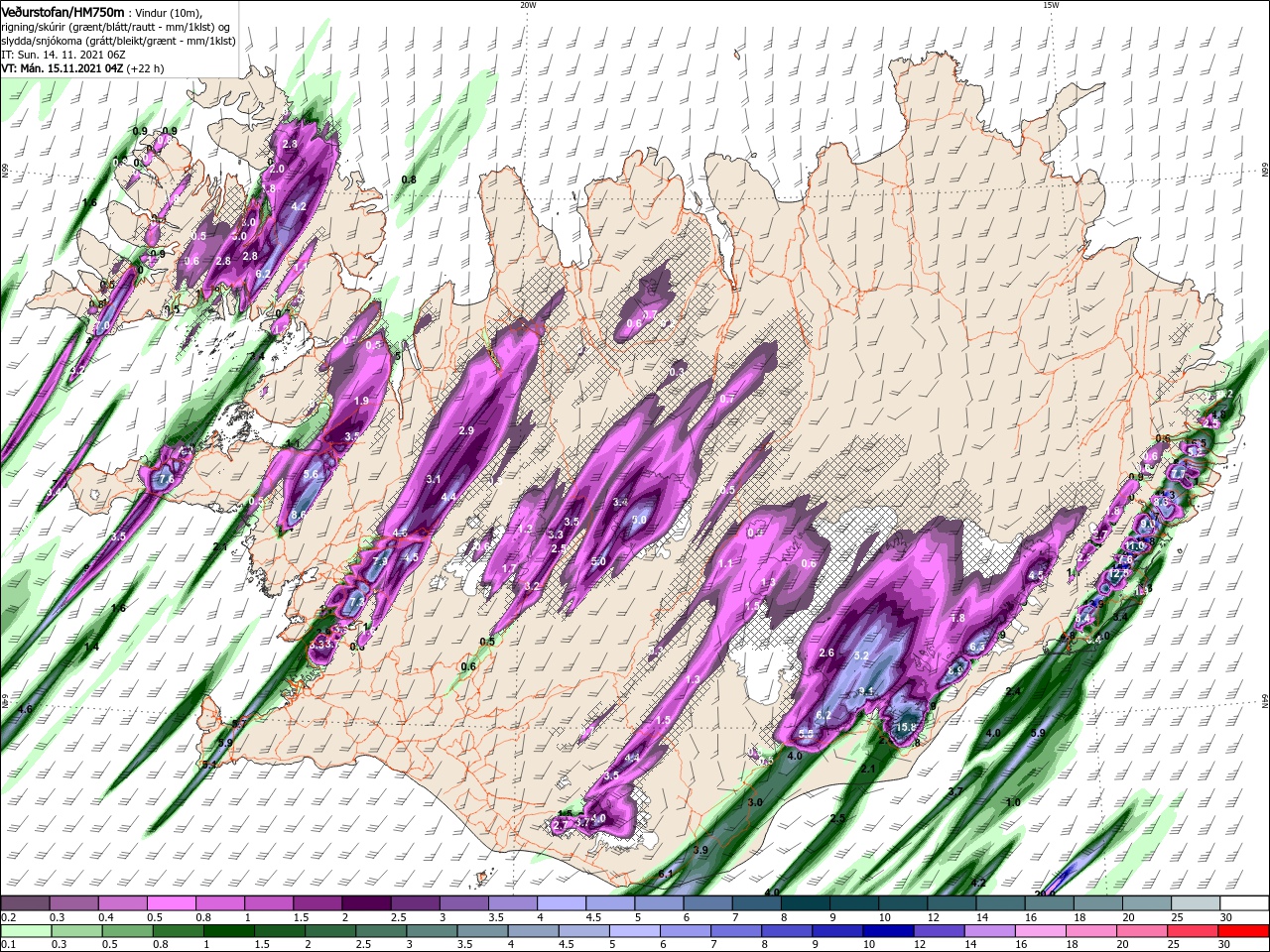Click the 20.0 value at bottom right sea
Viewport: 1270px width, 952px height.
[x=1045, y=893]
